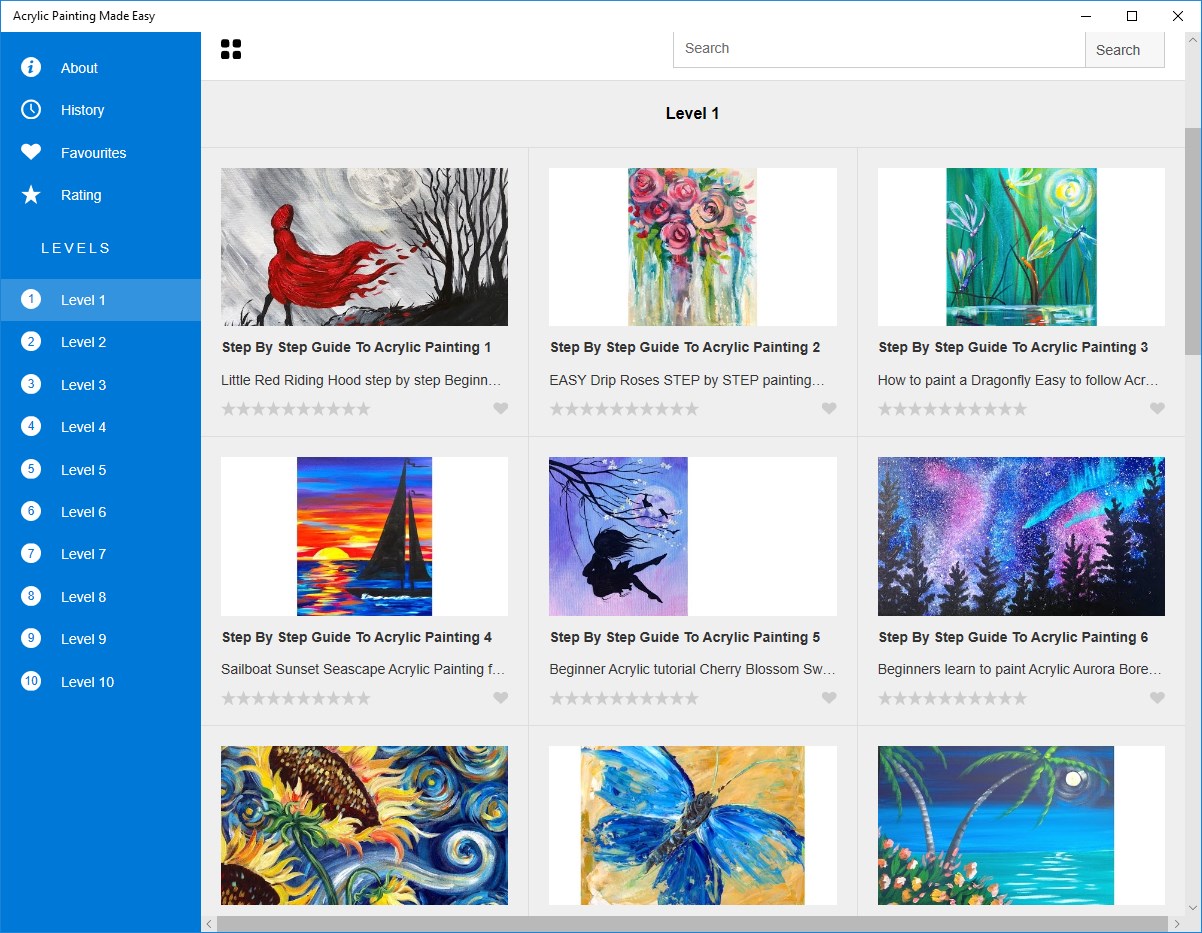
Task: Open Dragonfly painting thumbnail
Action: click(1021, 247)
